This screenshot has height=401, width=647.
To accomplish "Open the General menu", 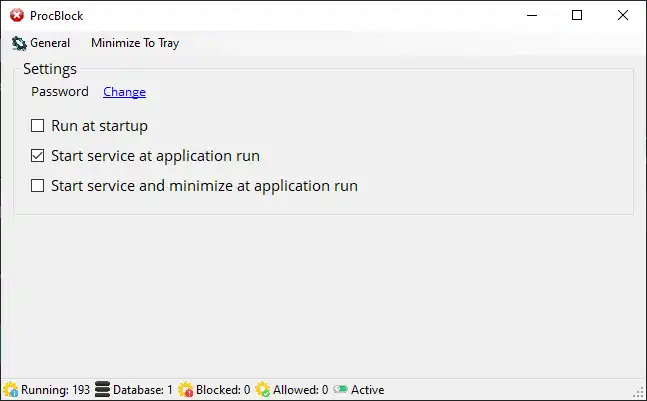I will point(41,43).
